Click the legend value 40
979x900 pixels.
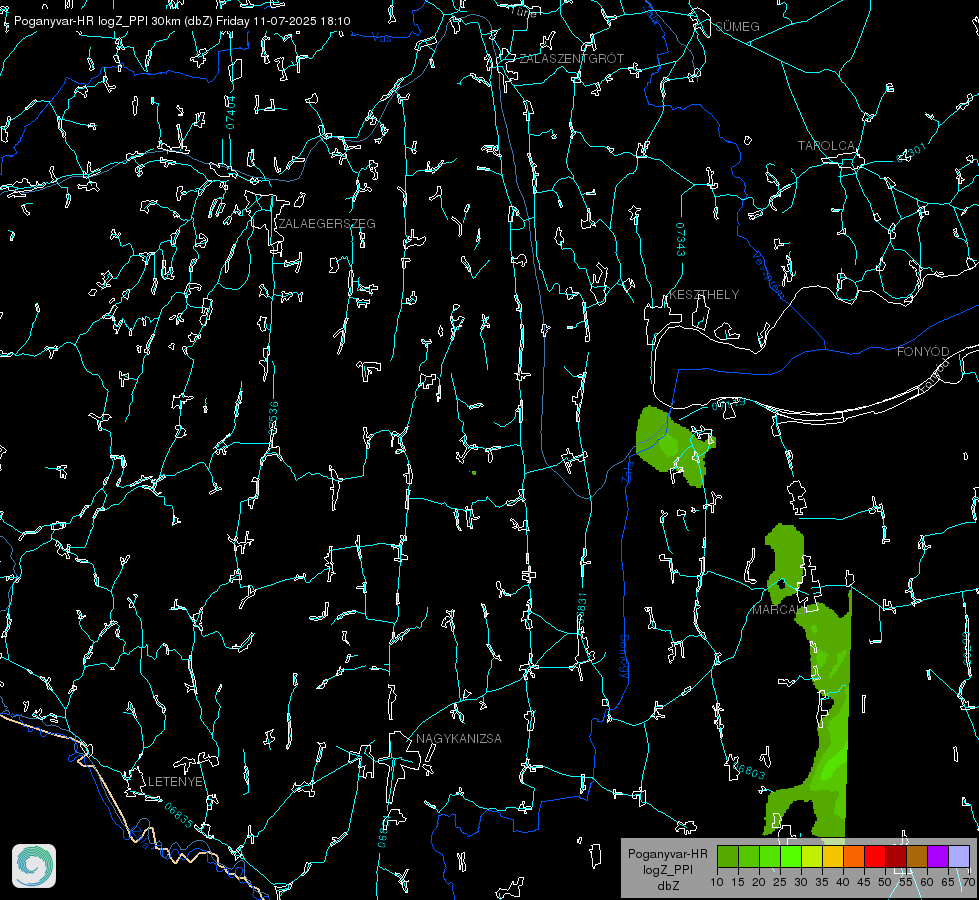[843, 883]
